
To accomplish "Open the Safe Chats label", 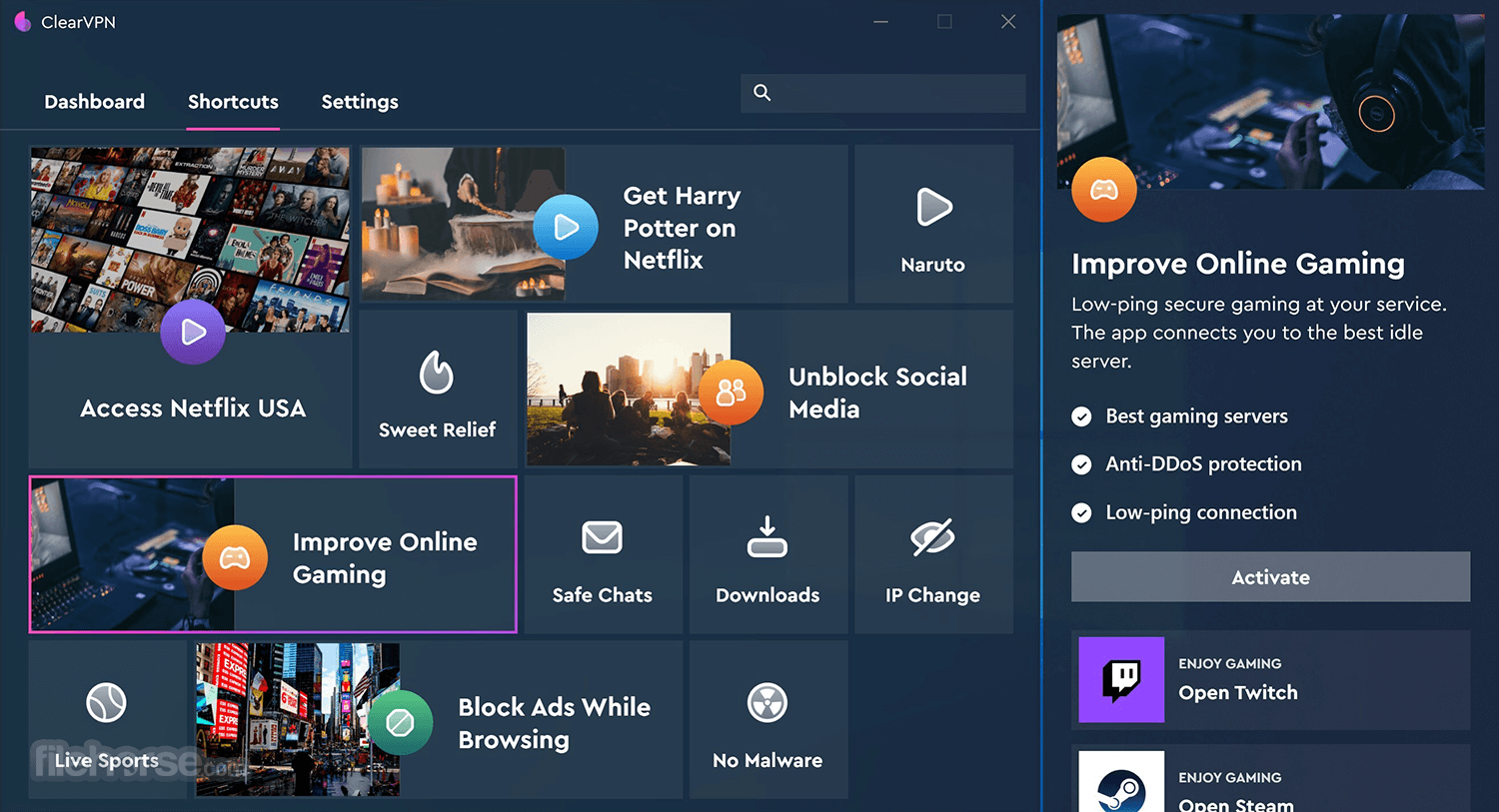I will 602,595.
